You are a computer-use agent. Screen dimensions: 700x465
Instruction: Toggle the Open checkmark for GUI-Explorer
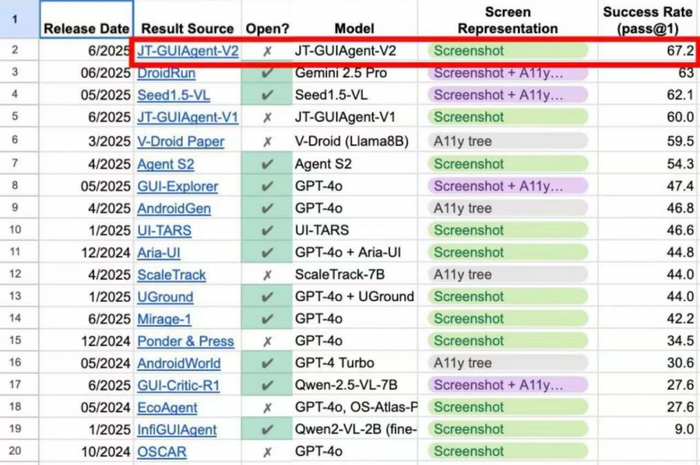coord(266,186)
